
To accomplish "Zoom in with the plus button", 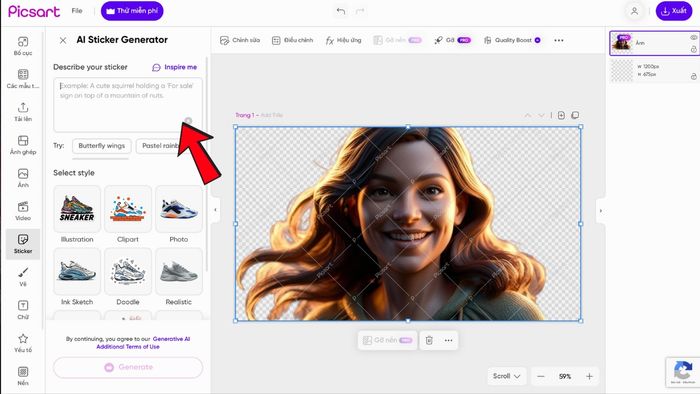I will (589, 376).
